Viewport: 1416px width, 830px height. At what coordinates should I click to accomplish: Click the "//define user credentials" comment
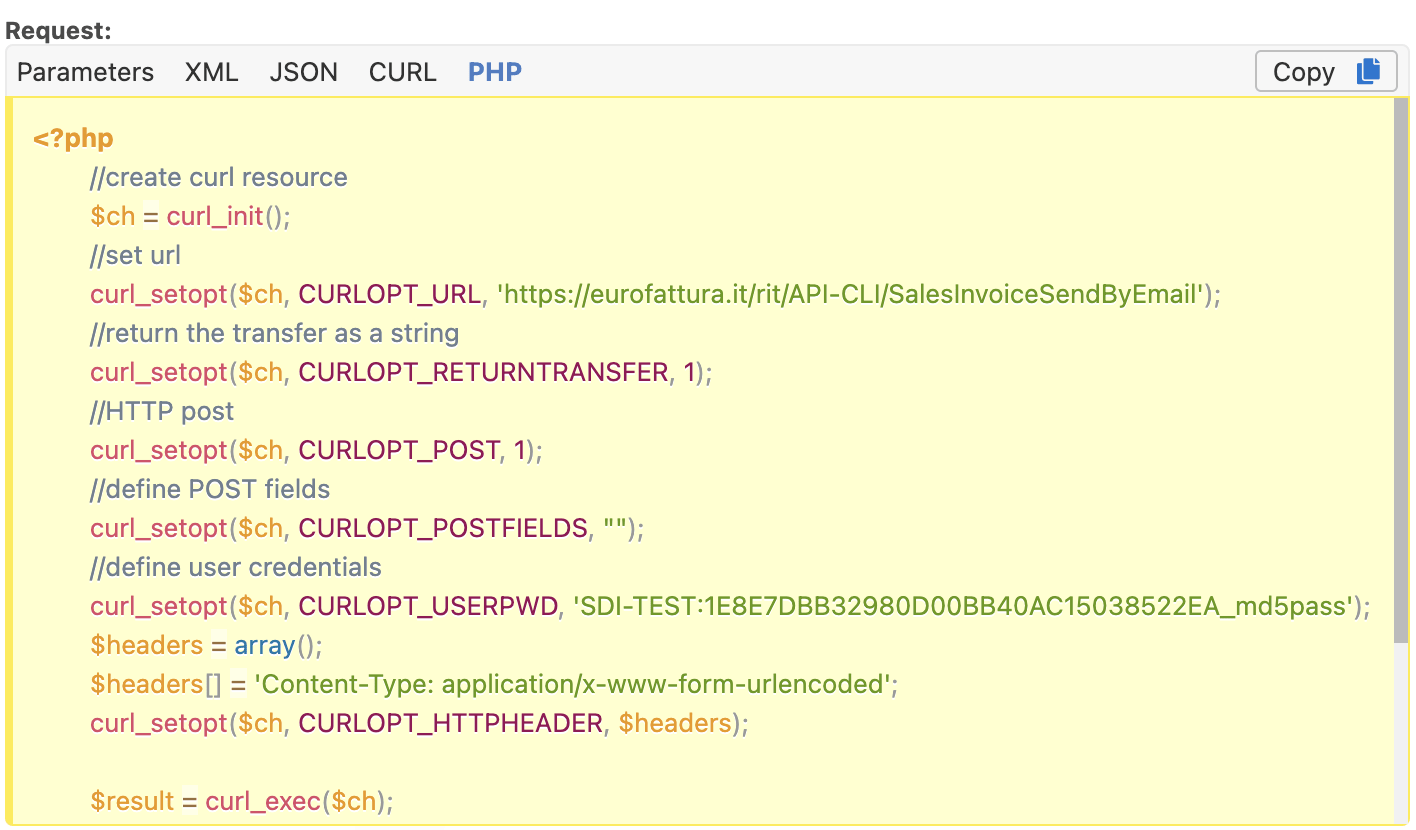click(x=235, y=567)
